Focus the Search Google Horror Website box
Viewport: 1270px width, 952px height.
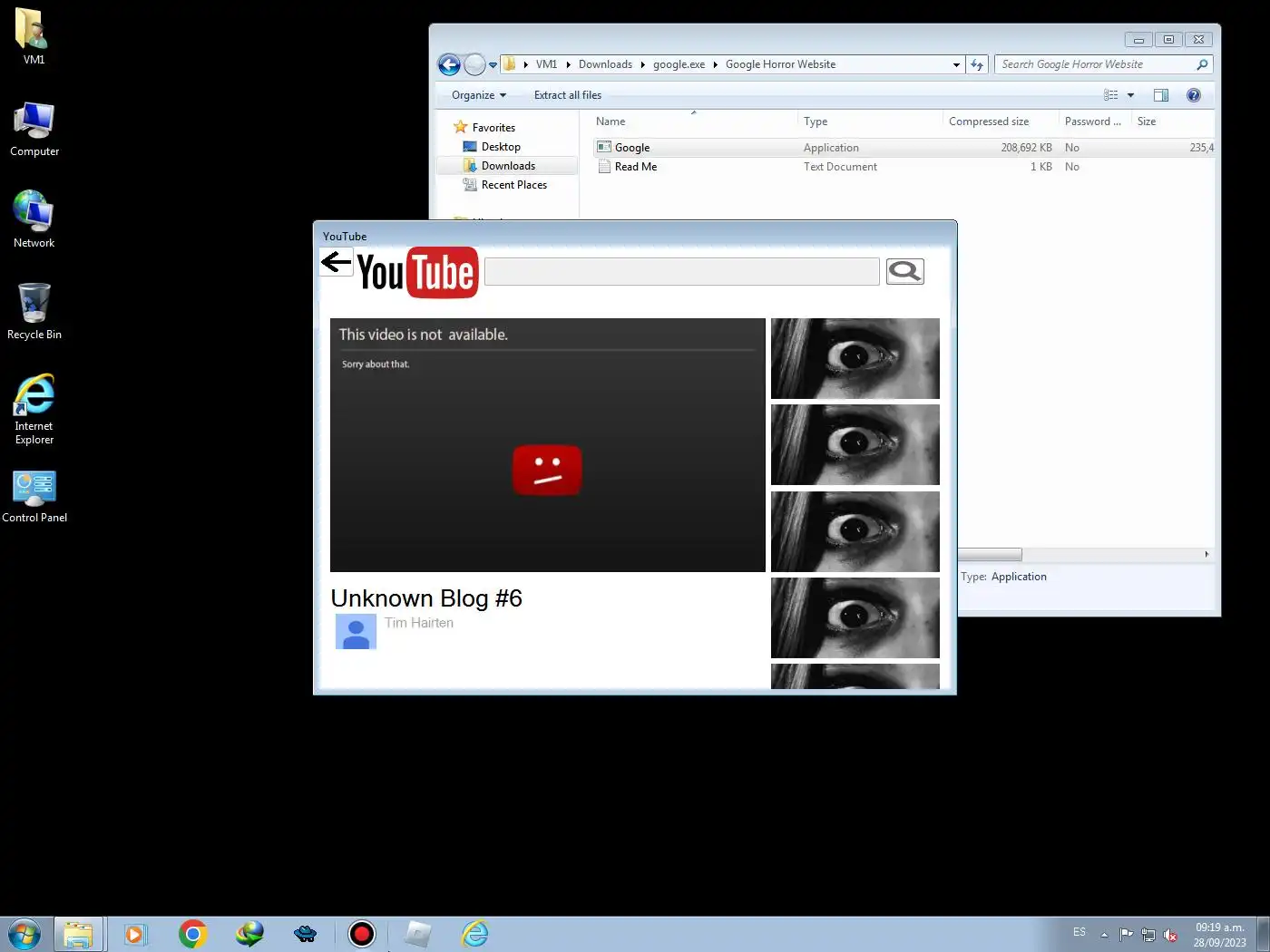[x=1103, y=64]
